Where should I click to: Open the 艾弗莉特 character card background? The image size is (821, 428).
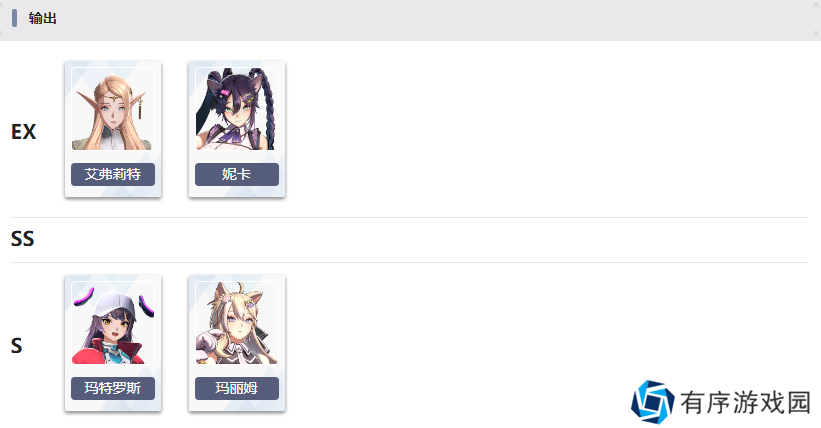pyautogui.click(x=113, y=129)
